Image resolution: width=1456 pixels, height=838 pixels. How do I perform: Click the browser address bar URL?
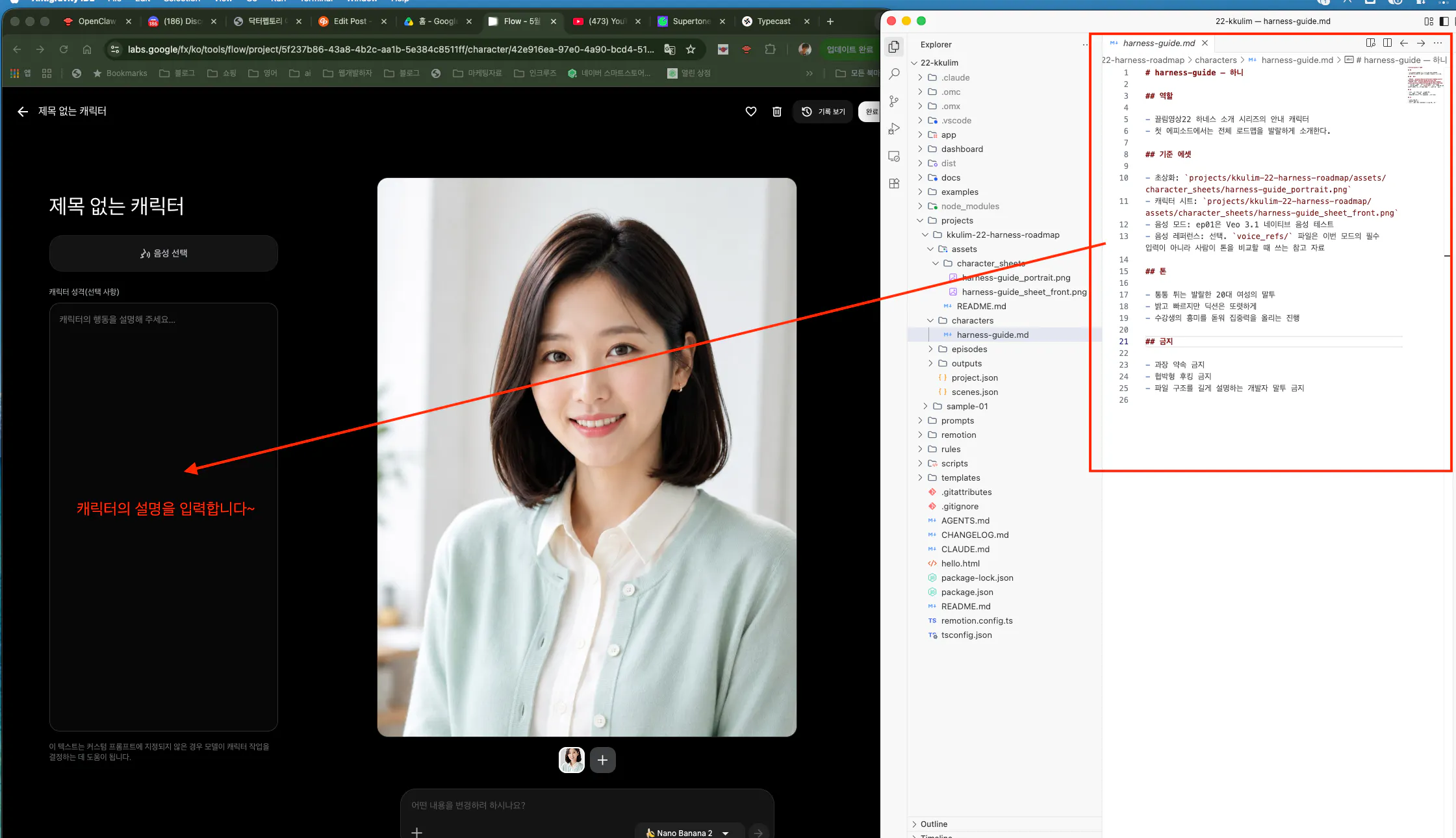(390, 49)
